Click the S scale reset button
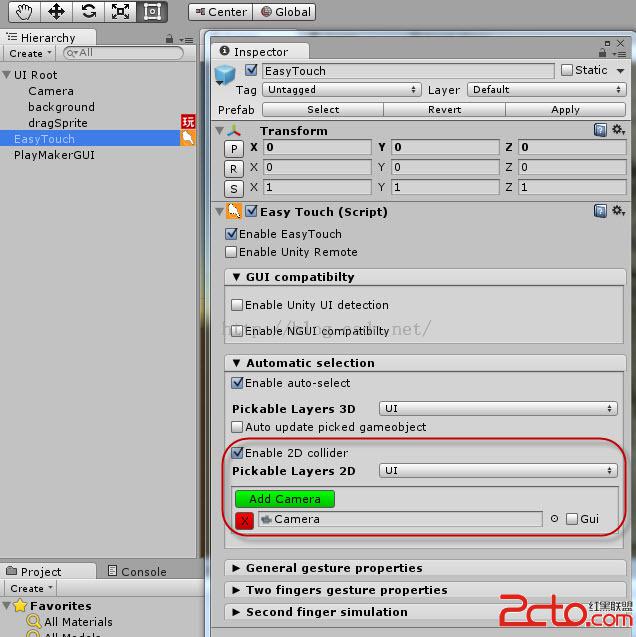Screen dimensions: 636x637 (234, 188)
